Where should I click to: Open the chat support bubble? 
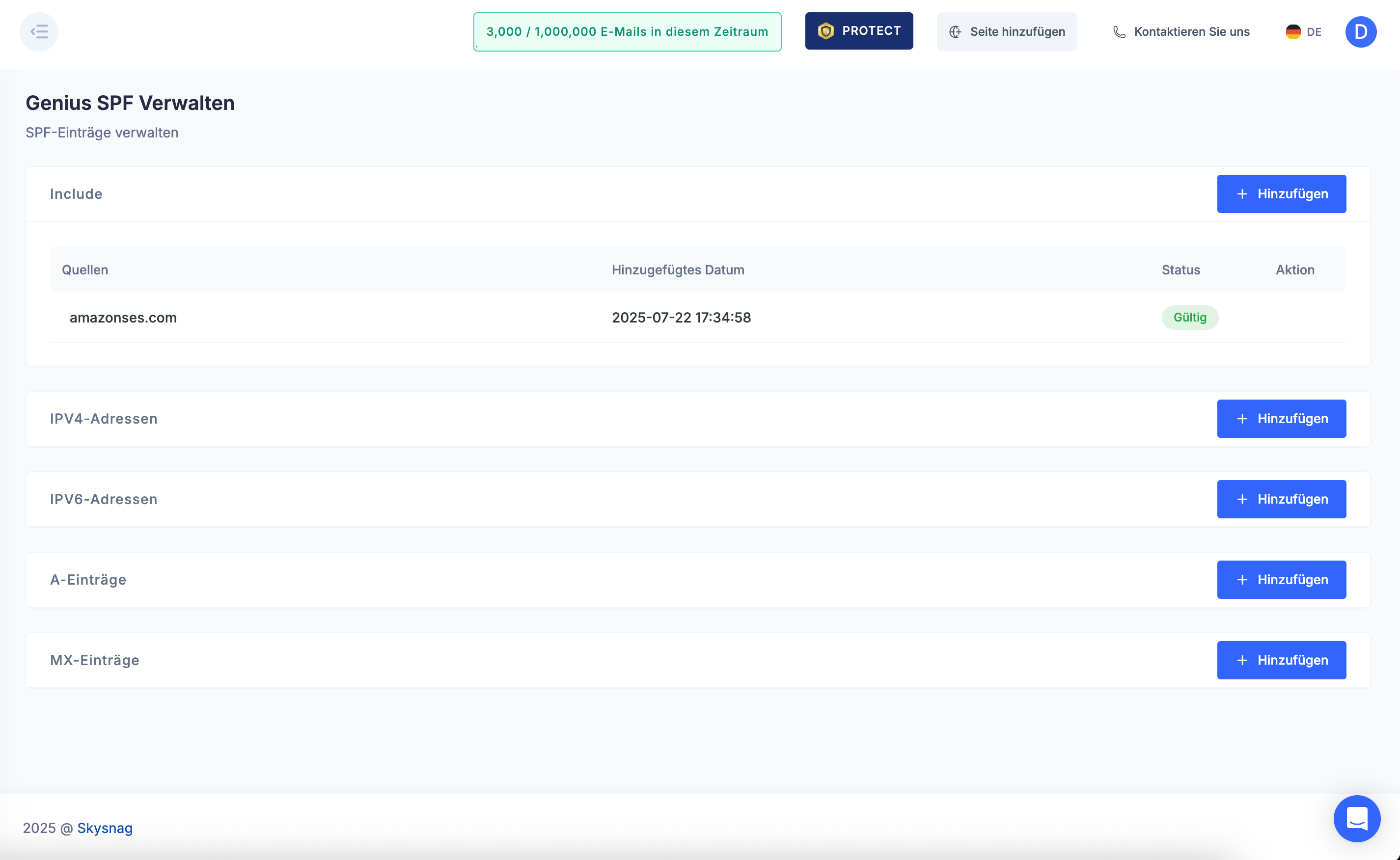1356,818
